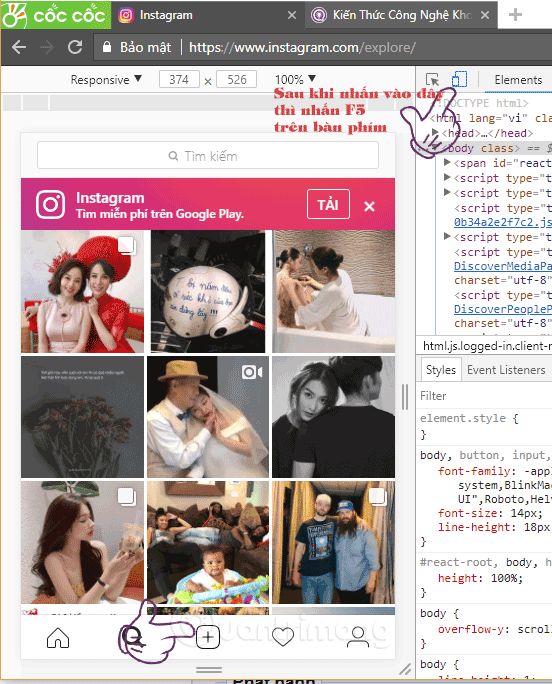552x684 pixels.
Task: Open a new browser tab
Action: coord(515,15)
